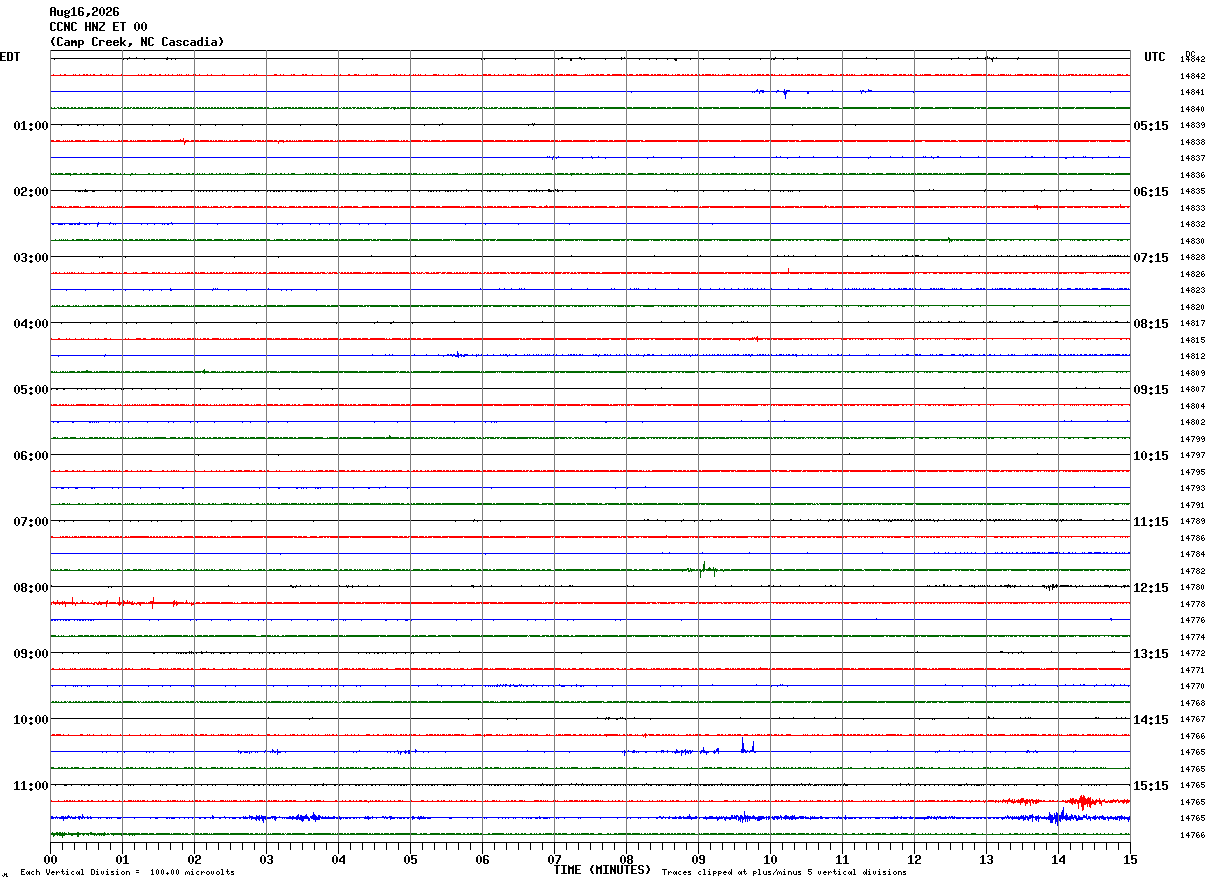The width and height of the screenshot is (1210, 886).
Task: Select the 12:15 UTC time label
Action: pyautogui.click(x=1151, y=588)
